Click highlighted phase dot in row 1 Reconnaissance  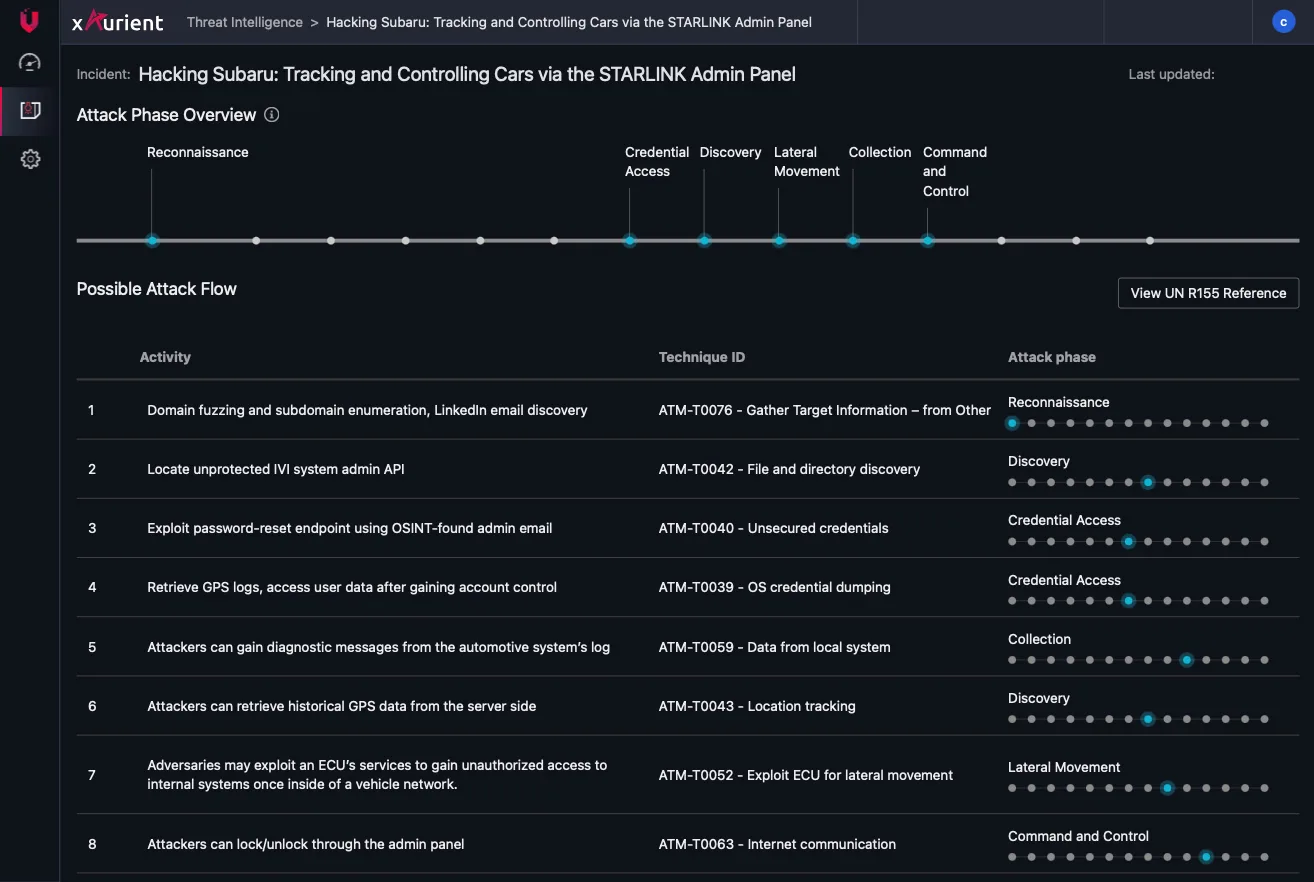1013,423
